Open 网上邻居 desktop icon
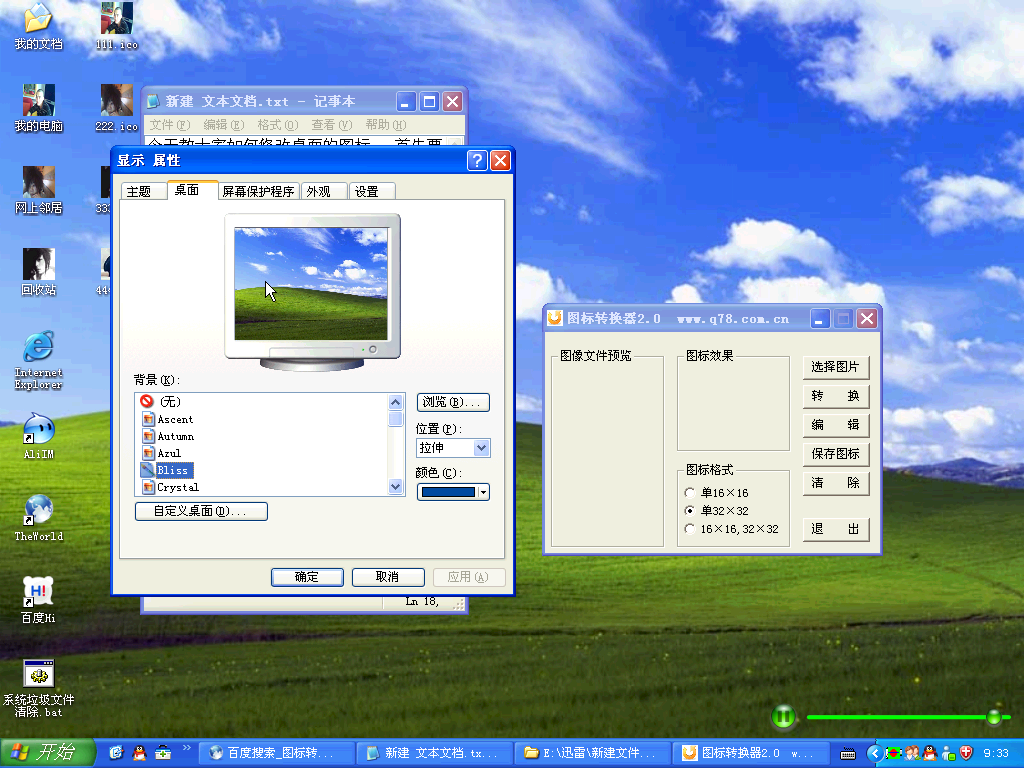1024x768 pixels. tap(39, 191)
